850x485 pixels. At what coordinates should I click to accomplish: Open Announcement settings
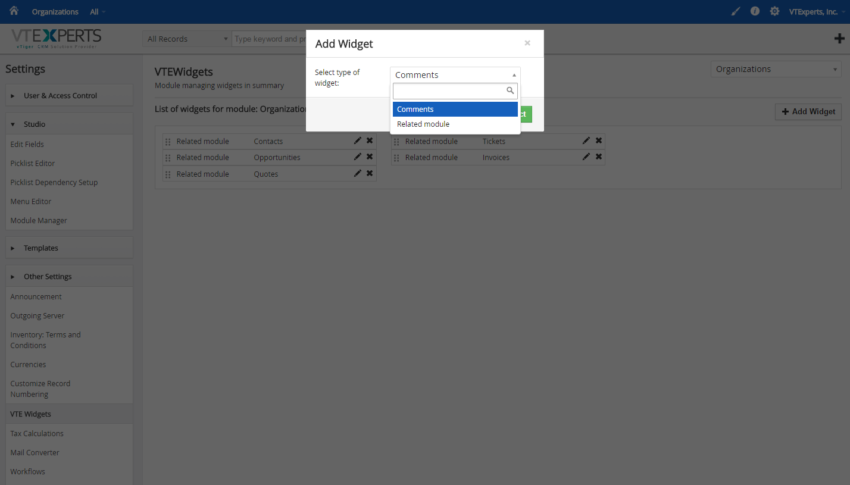click(36, 296)
